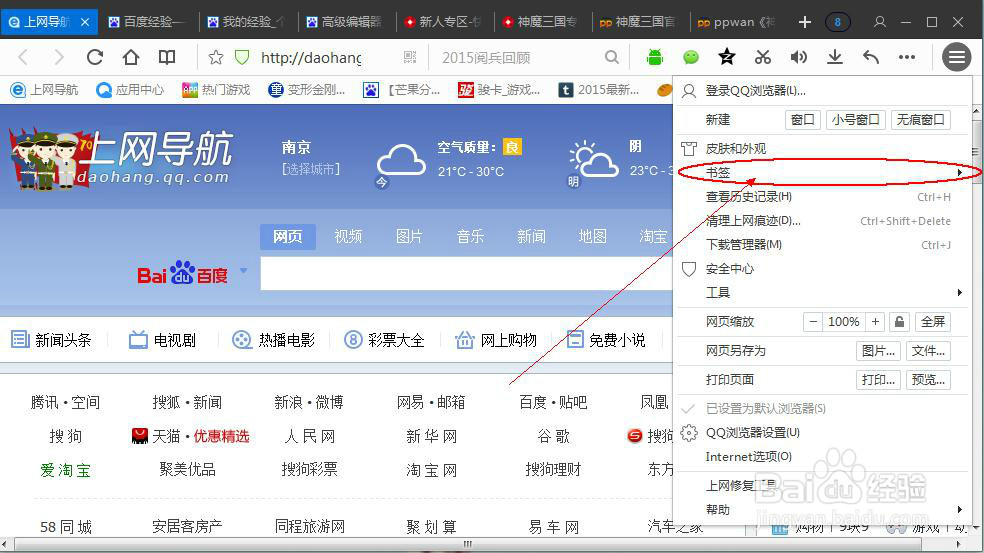Screen dimensions: 984x553
Task: Open 新闻头条 news link
Action: (51, 340)
